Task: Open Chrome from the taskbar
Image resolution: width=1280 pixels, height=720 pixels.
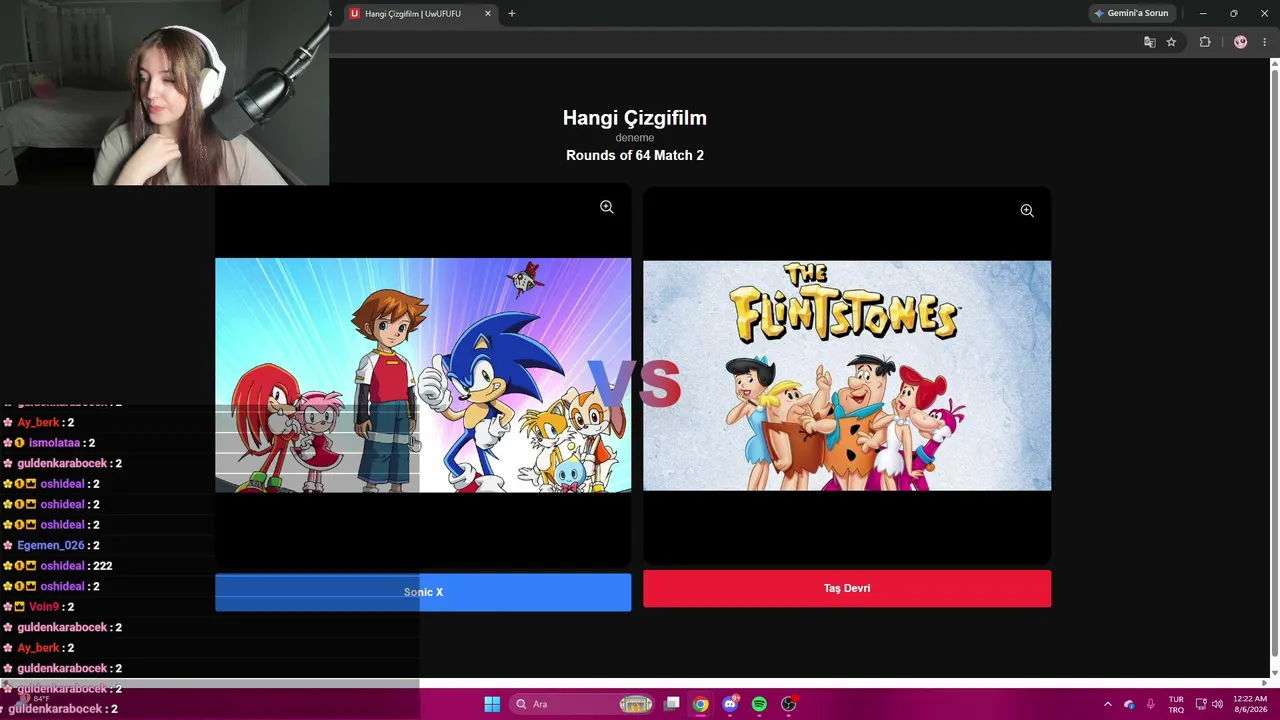Action: point(701,704)
